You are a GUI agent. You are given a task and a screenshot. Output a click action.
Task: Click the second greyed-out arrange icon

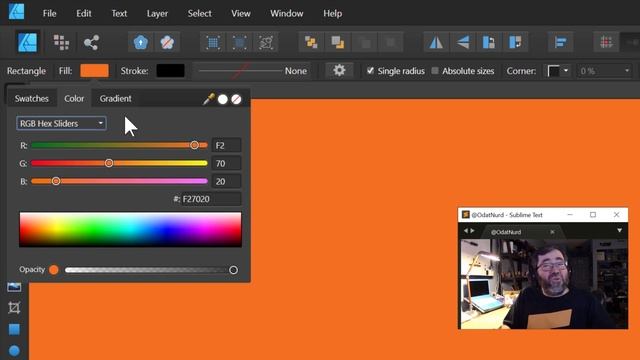click(x=391, y=42)
